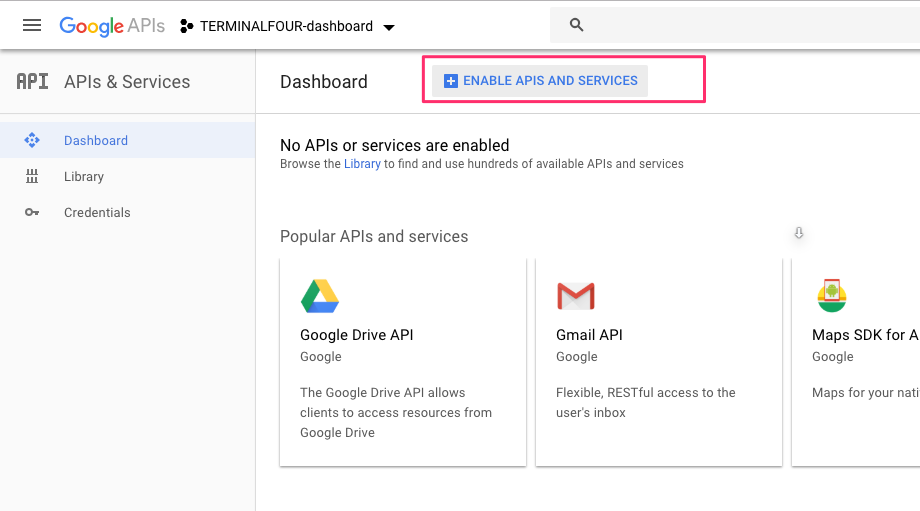Screen dimensions: 920x511
Task: Focus the top search field
Action: point(735,25)
